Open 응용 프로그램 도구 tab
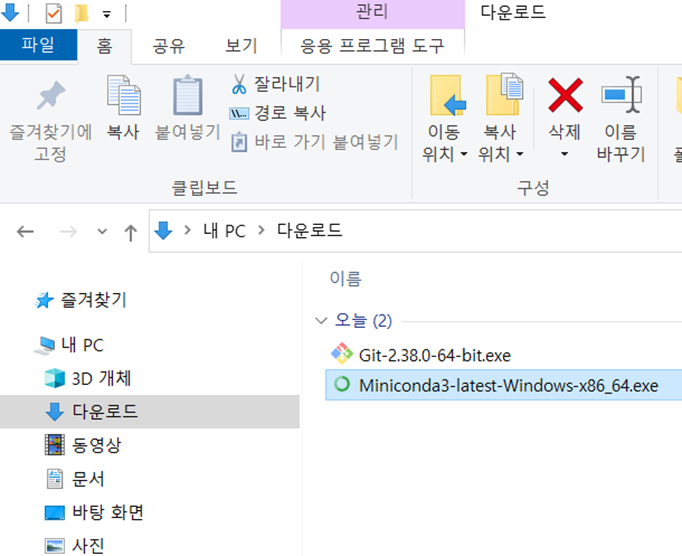 [372, 46]
